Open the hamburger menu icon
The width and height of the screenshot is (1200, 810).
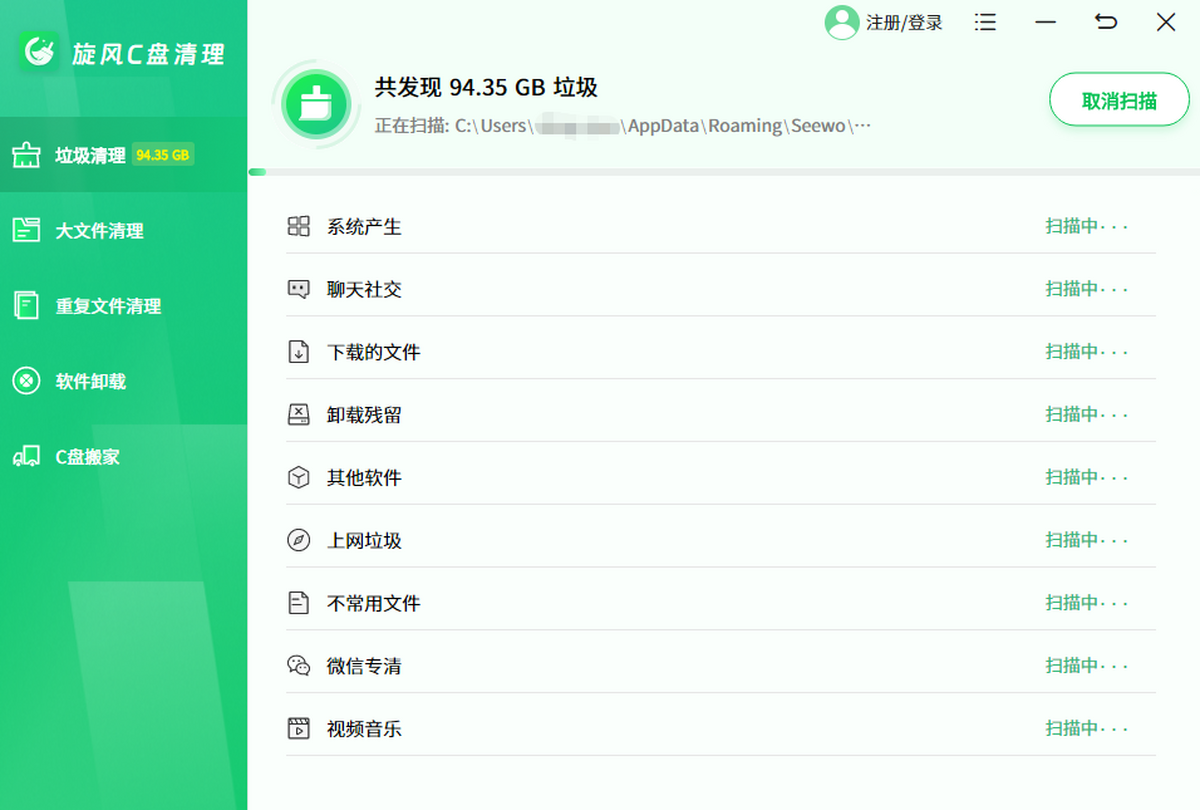click(x=986, y=22)
